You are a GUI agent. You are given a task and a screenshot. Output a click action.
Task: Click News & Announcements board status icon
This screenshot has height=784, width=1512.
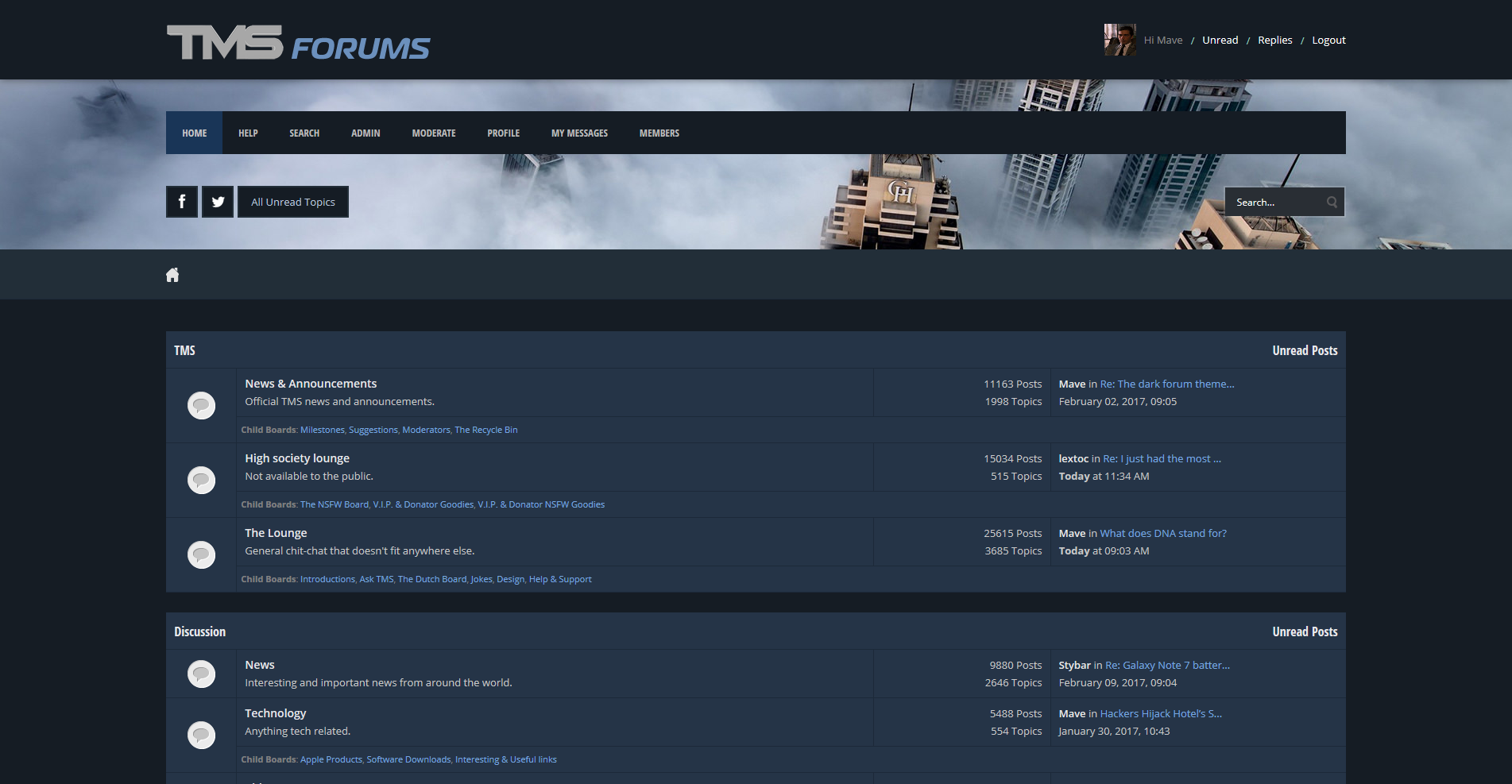(201, 405)
